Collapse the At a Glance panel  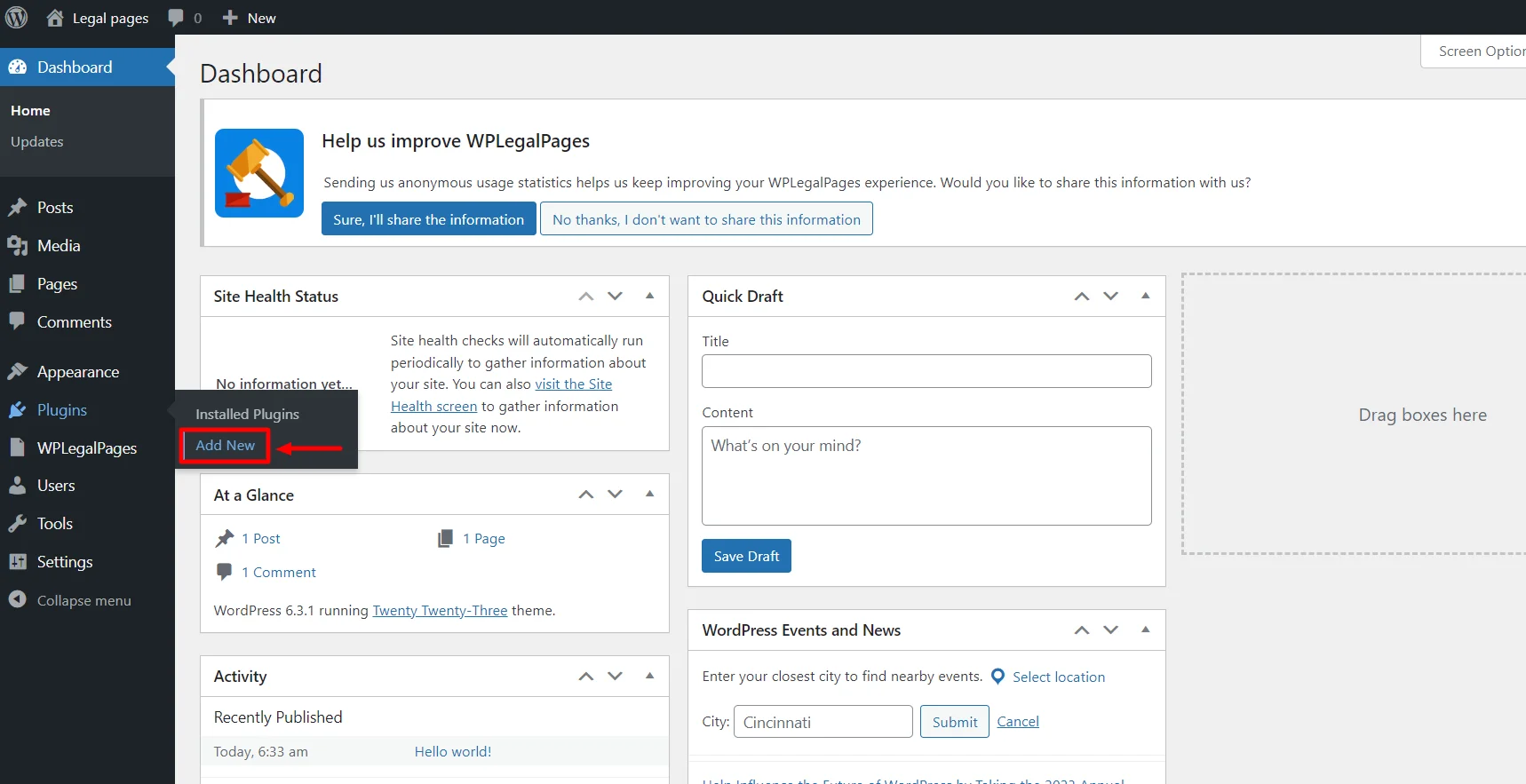tap(649, 494)
